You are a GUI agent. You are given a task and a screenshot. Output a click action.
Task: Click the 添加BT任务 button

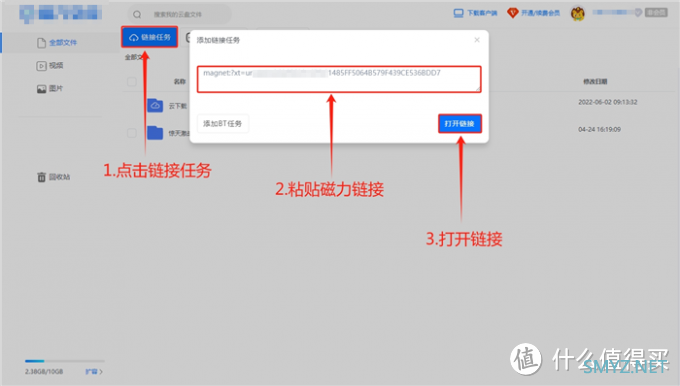point(222,124)
